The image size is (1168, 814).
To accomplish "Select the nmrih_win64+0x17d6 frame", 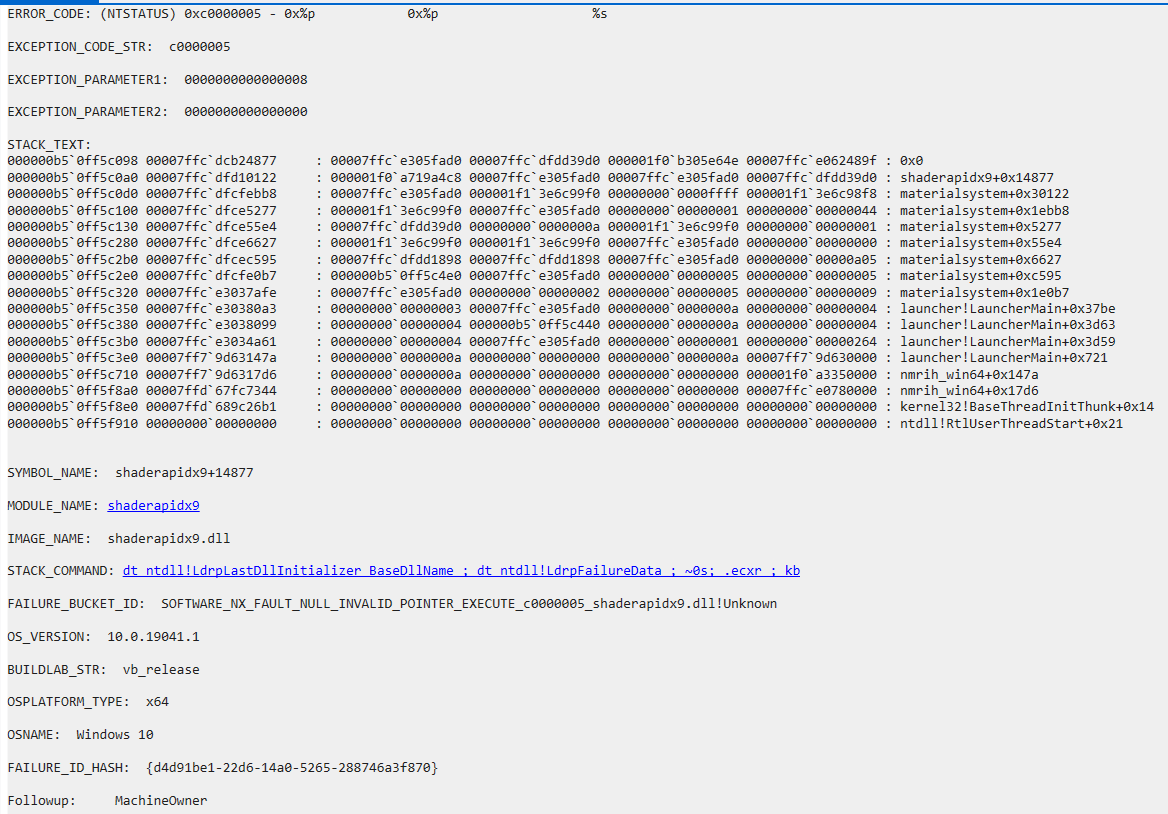I will click(x=969, y=390).
